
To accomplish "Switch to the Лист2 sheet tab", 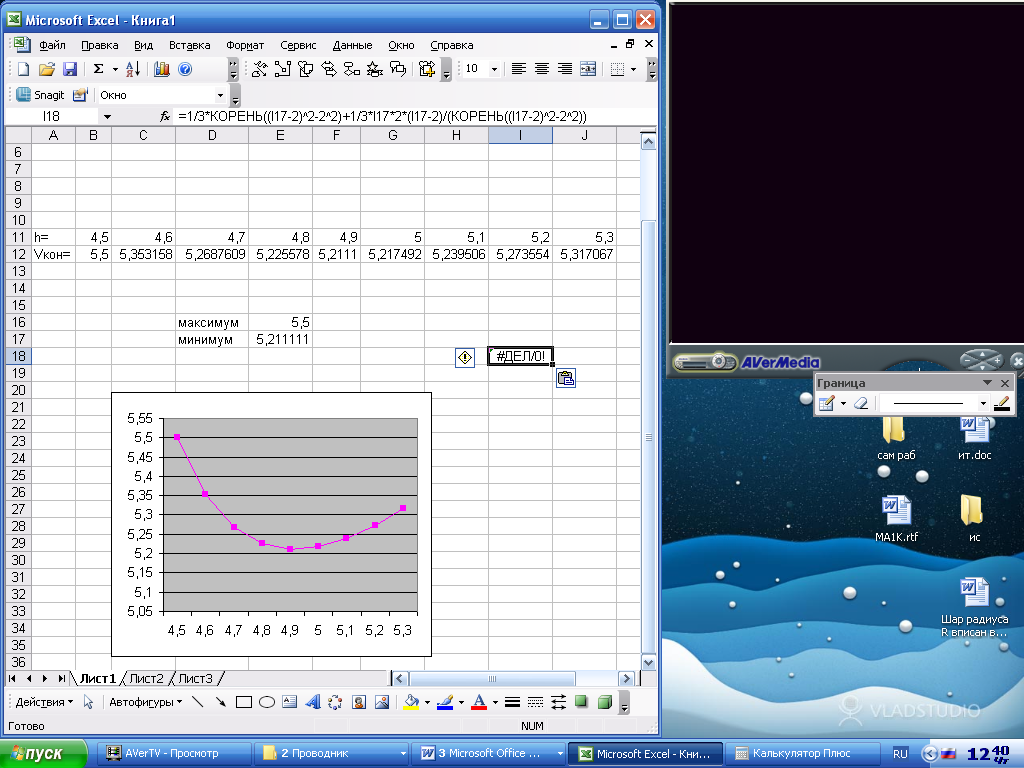I will (146, 678).
